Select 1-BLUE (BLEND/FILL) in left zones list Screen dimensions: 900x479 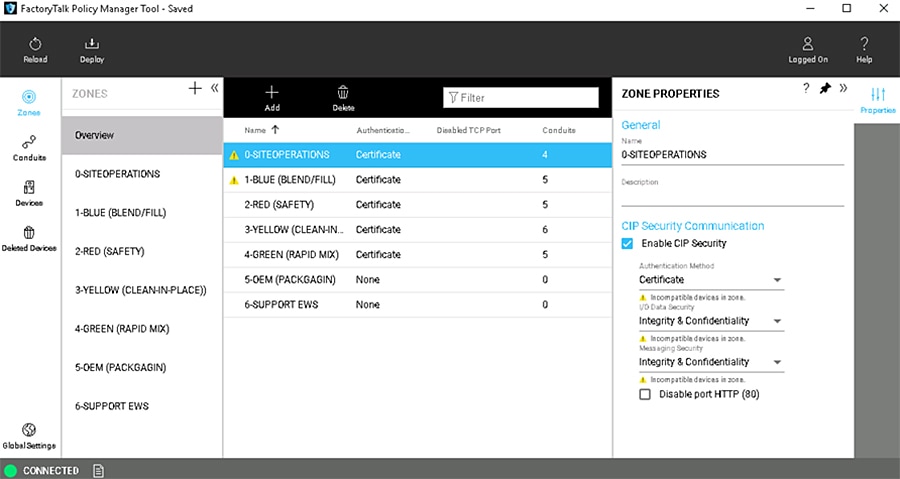pyautogui.click(x=142, y=213)
